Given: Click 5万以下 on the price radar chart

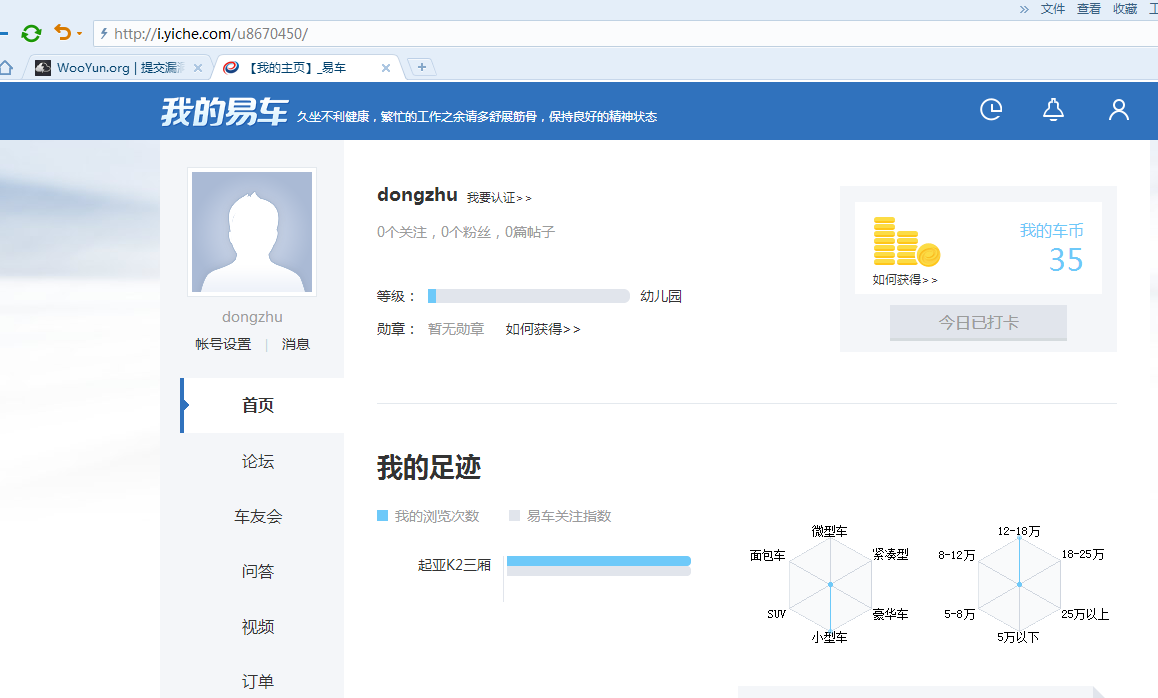Looking at the screenshot, I should 1018,637.
